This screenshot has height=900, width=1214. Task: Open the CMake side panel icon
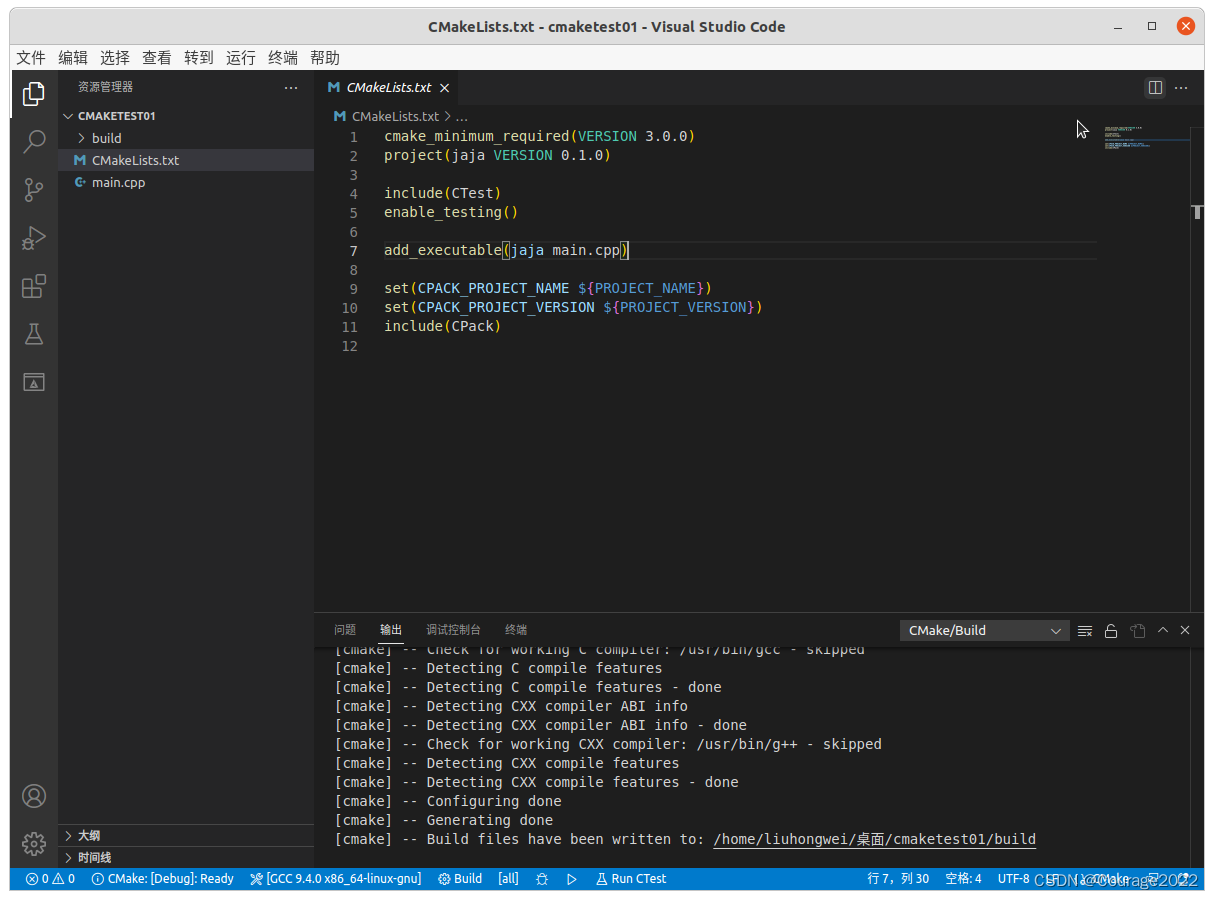point(34,382)
